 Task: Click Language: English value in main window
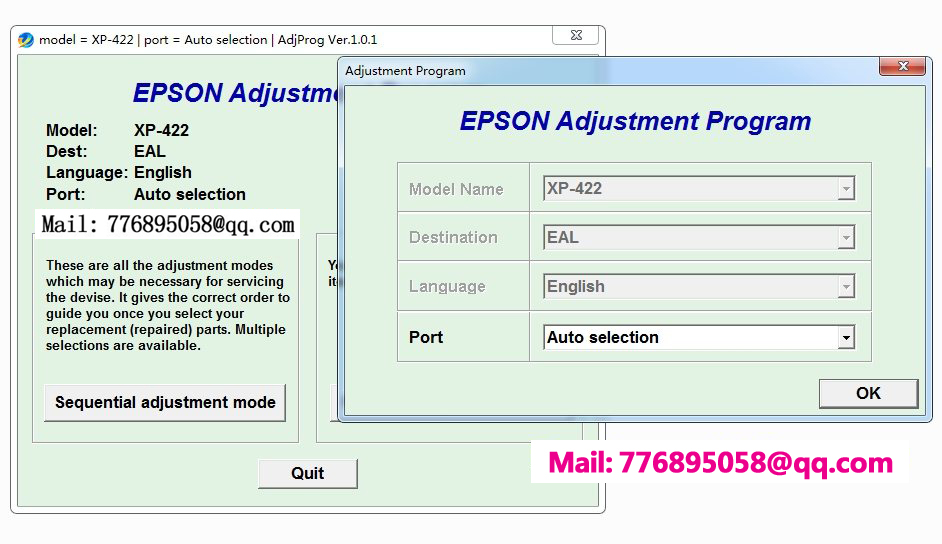tap(163, 172)
